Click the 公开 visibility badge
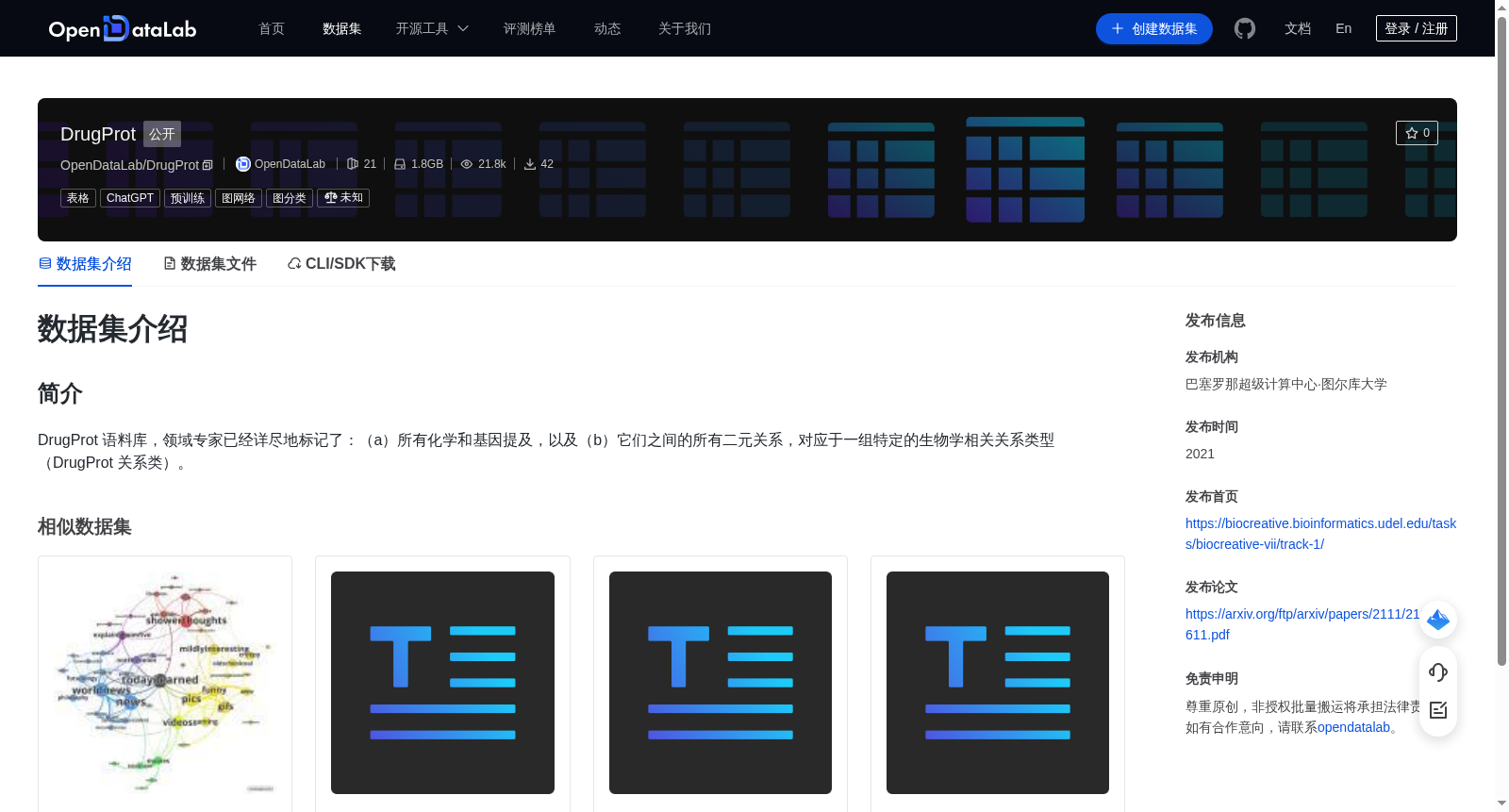 (162, 134)
